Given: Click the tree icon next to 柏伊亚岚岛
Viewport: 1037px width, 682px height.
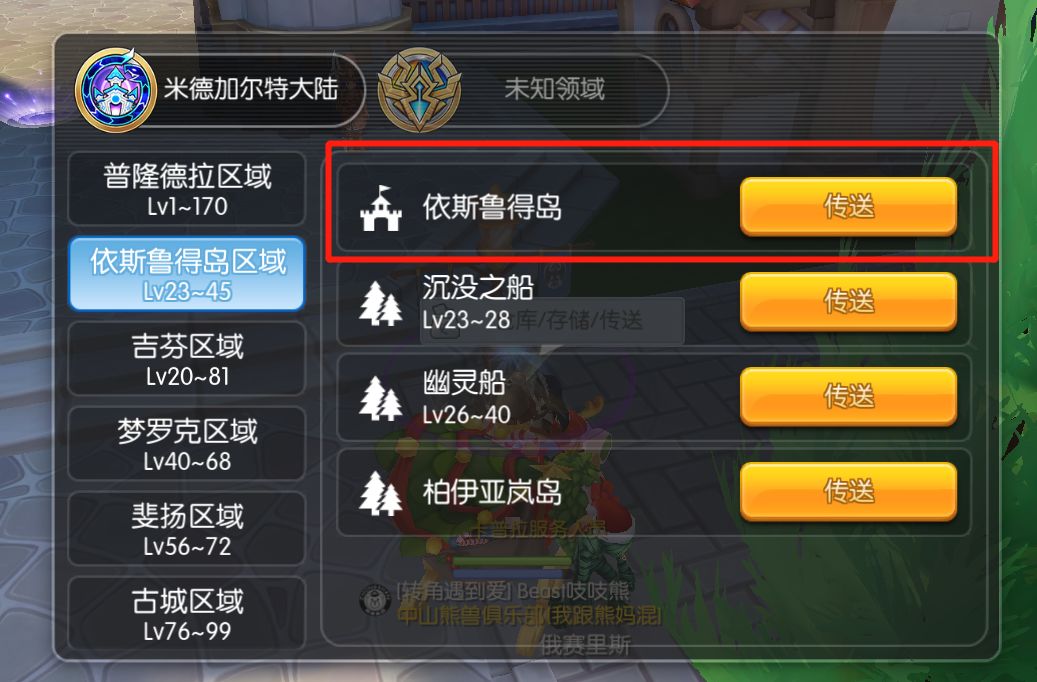Looking at the screenshot, I should coord(380,493).
